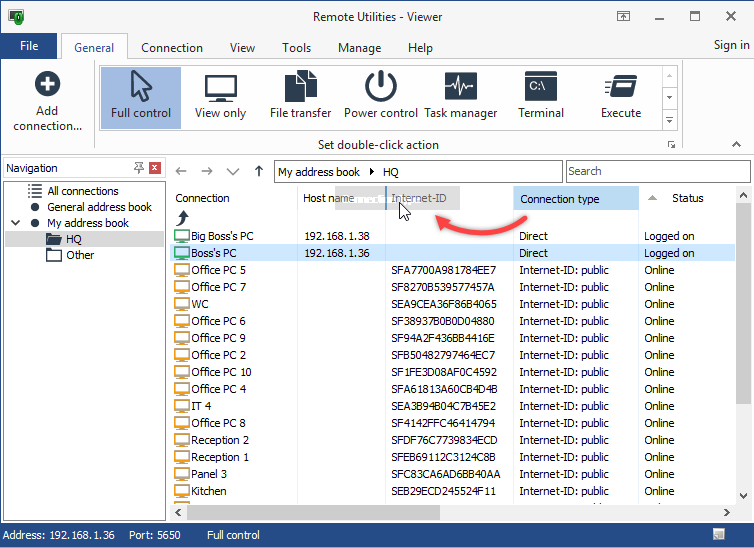Switch to the View tab
Image resolution: width=754 pixels, height=548 pixels.
242,48
